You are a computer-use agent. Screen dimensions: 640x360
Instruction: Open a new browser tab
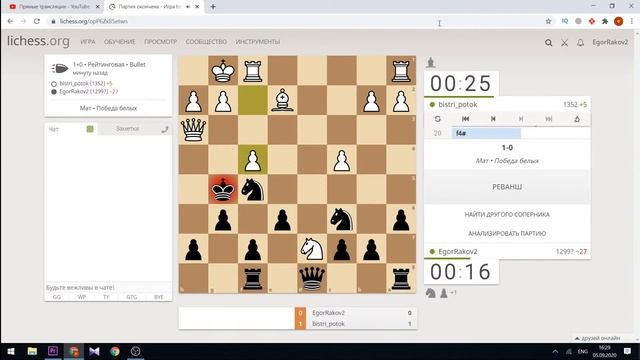point(213,7)
